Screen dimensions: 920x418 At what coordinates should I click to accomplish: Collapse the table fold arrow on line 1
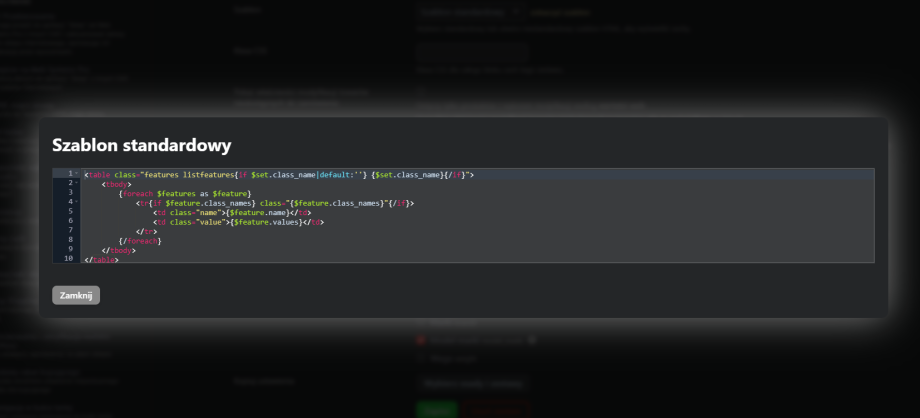point(76,174)
